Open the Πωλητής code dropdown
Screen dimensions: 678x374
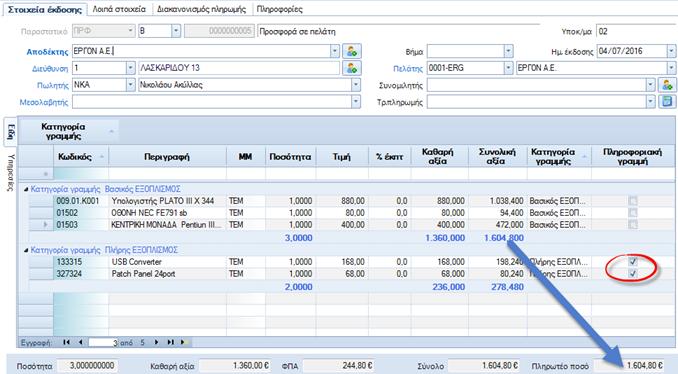(130, 85)
